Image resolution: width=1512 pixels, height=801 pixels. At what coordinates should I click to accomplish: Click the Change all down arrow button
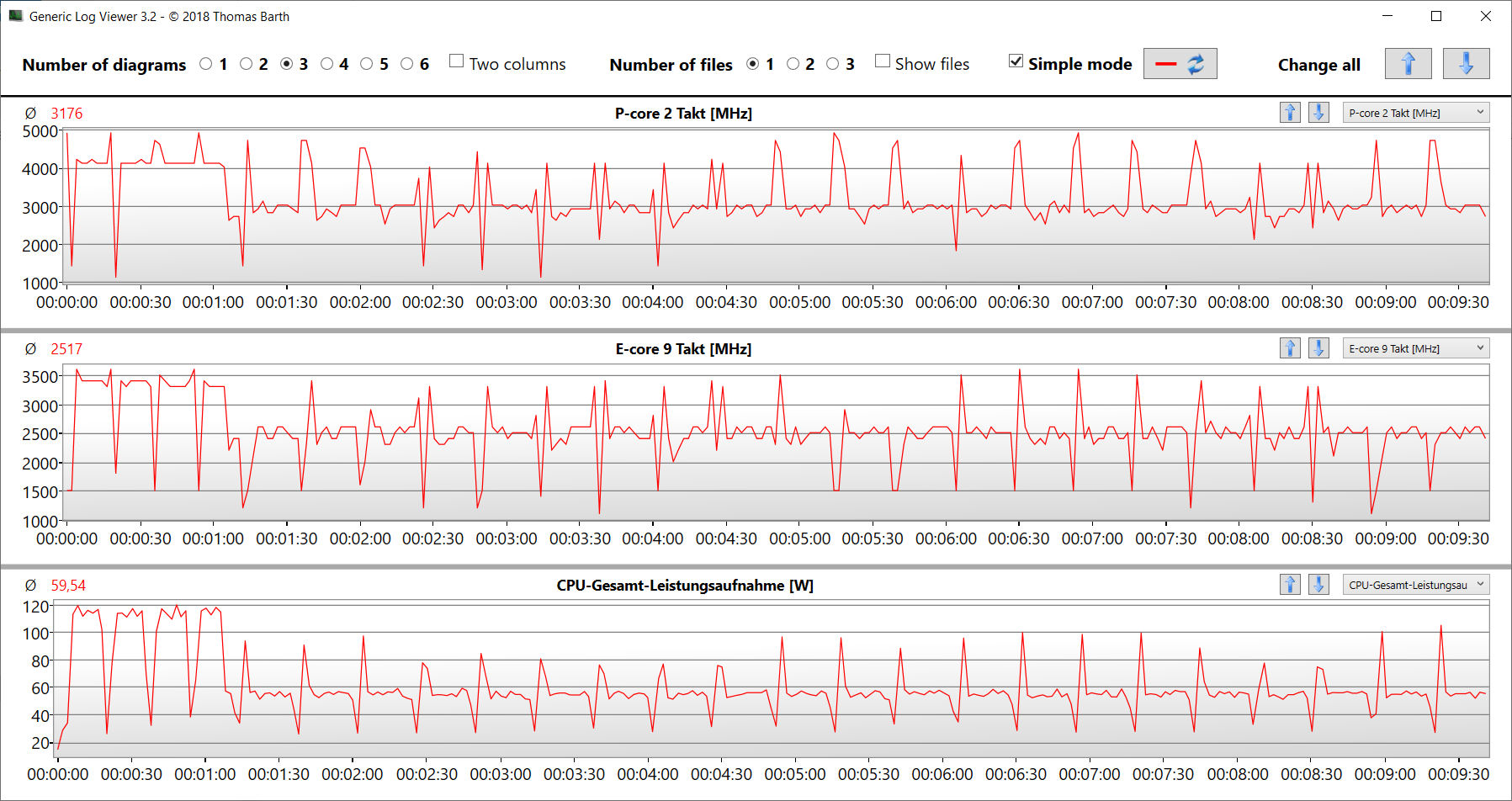tap(1466, 64)
